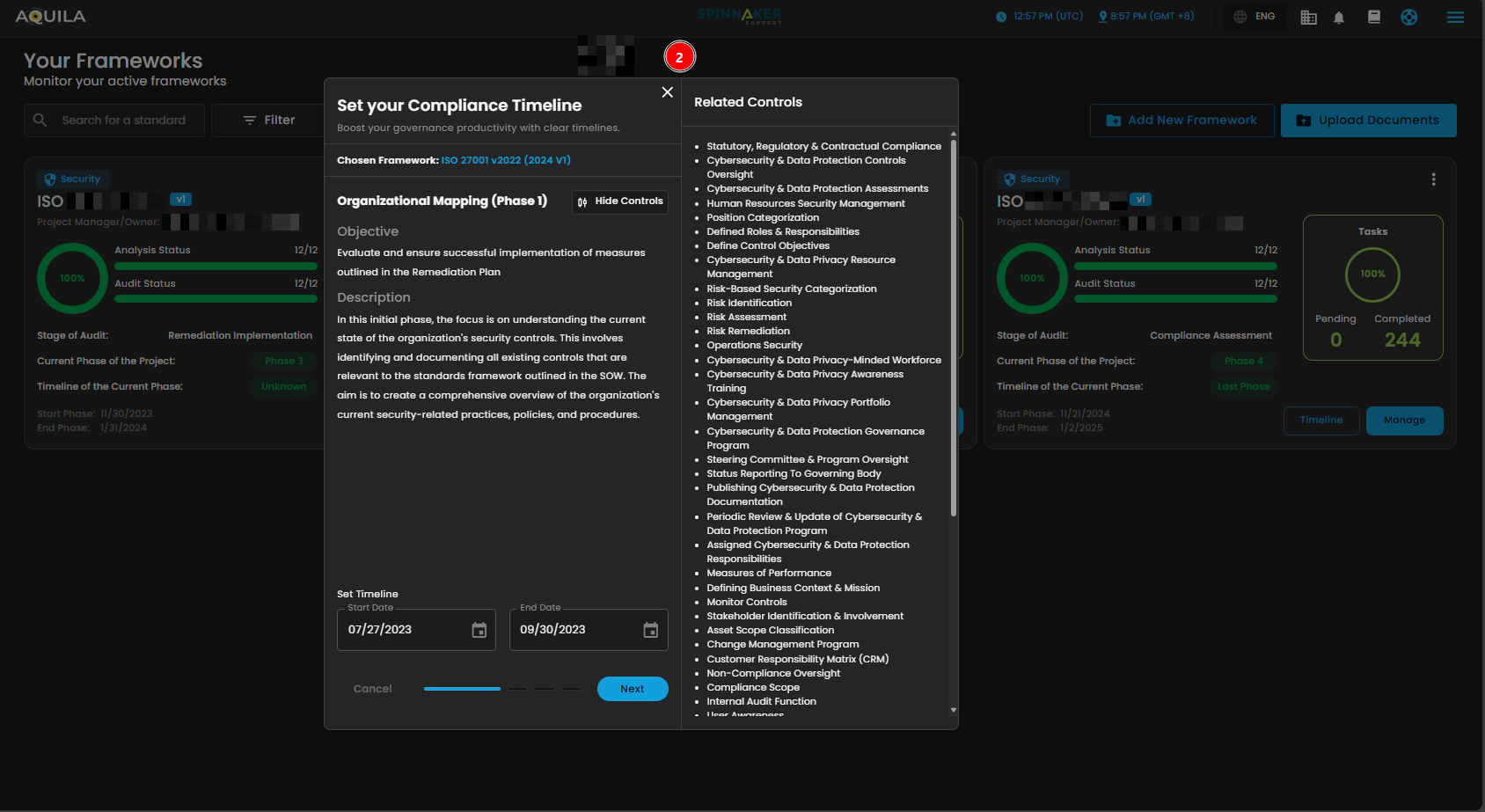The image size is (1485, 812).
Task: Click the organization building icon in header
Action: point(1308,18)
